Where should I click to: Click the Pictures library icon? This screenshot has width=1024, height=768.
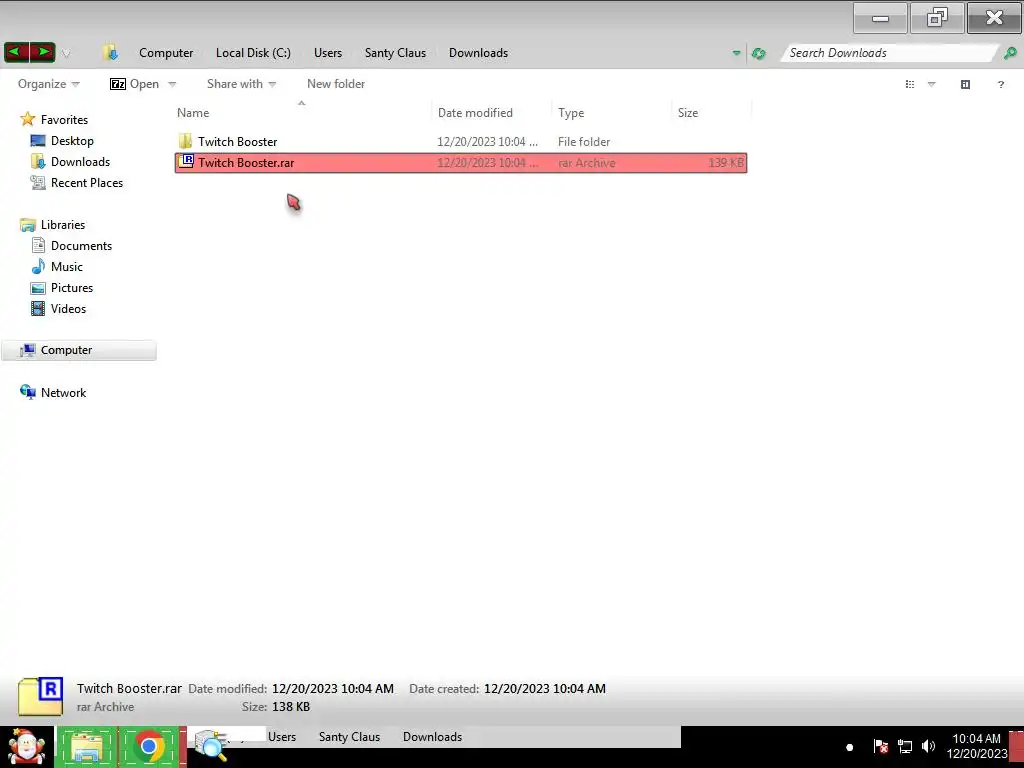tap(39, 288)
